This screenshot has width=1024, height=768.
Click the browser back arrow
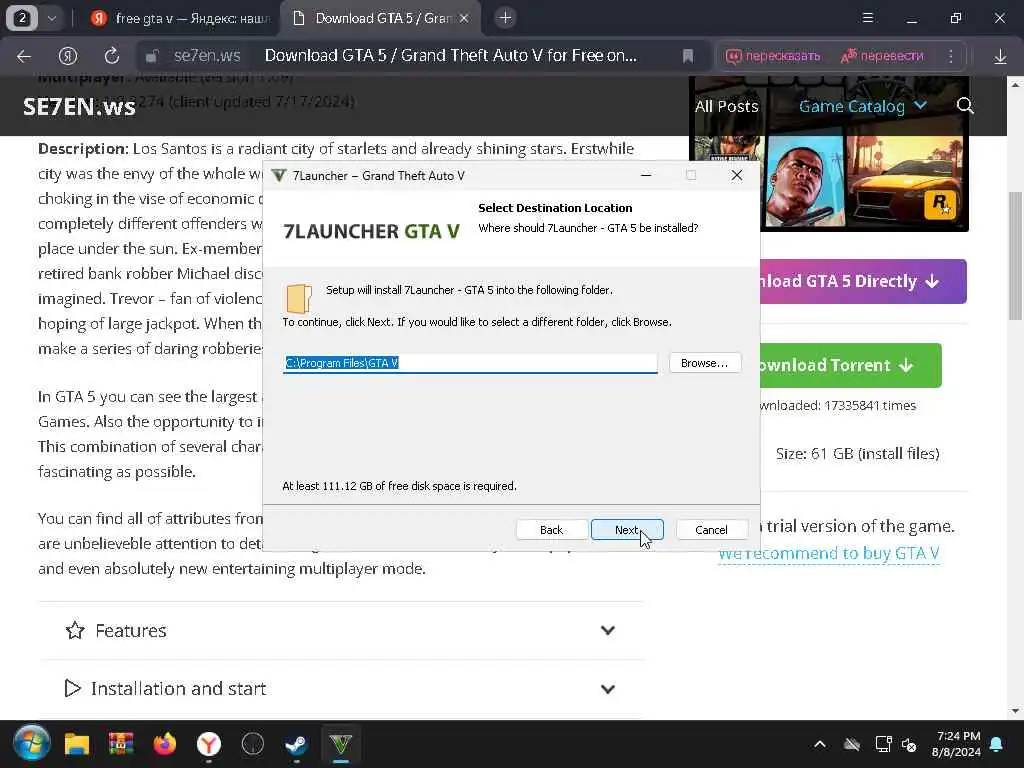click(24, 56)
